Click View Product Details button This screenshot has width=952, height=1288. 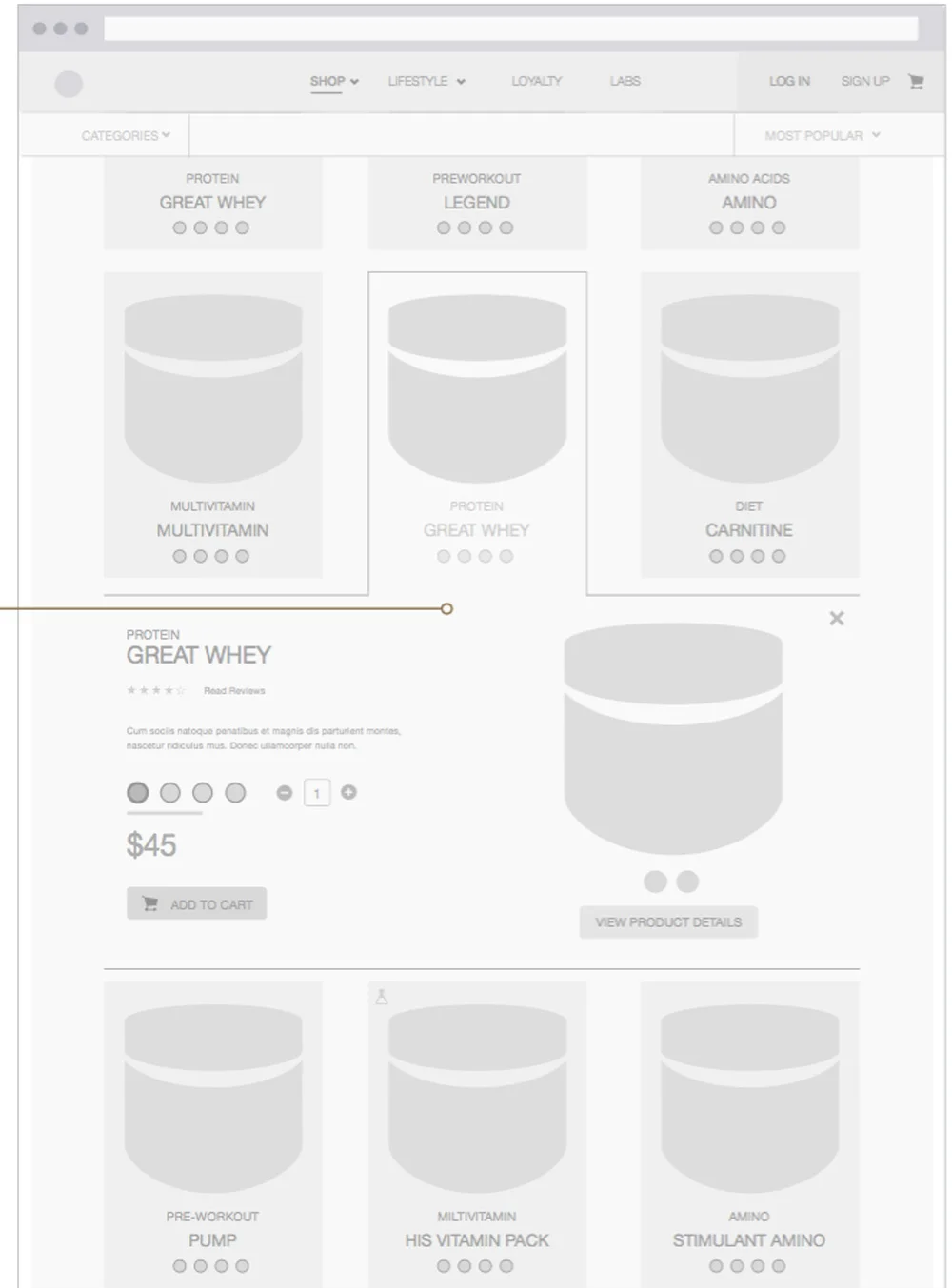click(x=668, y=922)
